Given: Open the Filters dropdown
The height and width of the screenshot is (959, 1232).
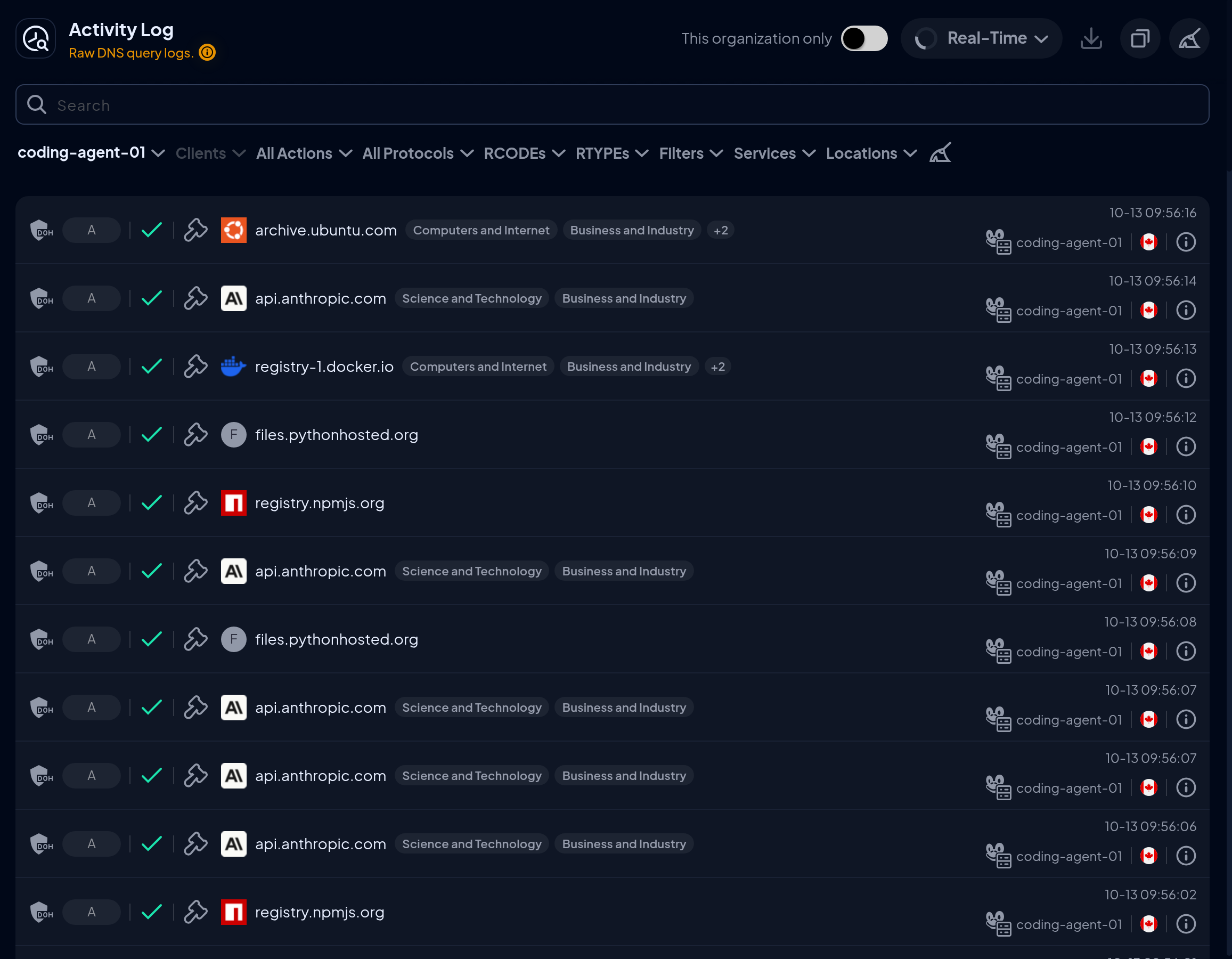Looking at the screenshot, I should tap(690, 153).
